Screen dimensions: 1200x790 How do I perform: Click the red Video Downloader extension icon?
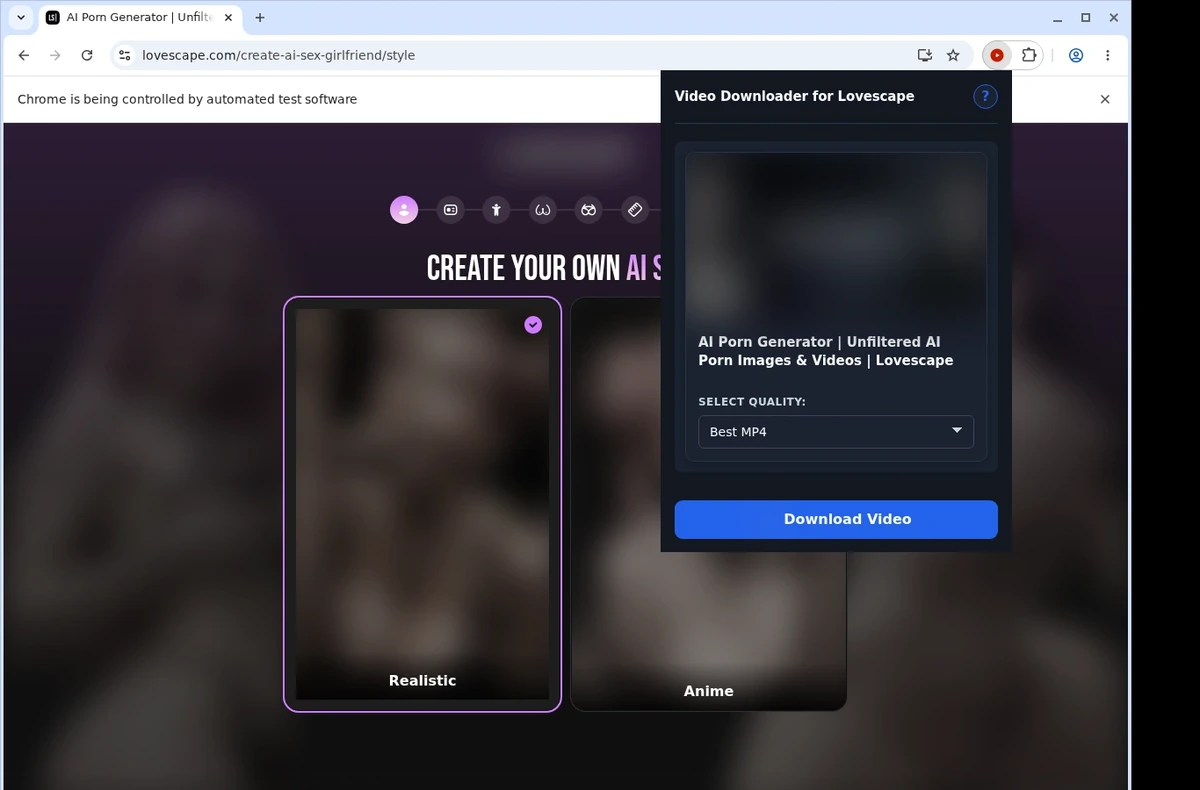[x=997, y=55]
